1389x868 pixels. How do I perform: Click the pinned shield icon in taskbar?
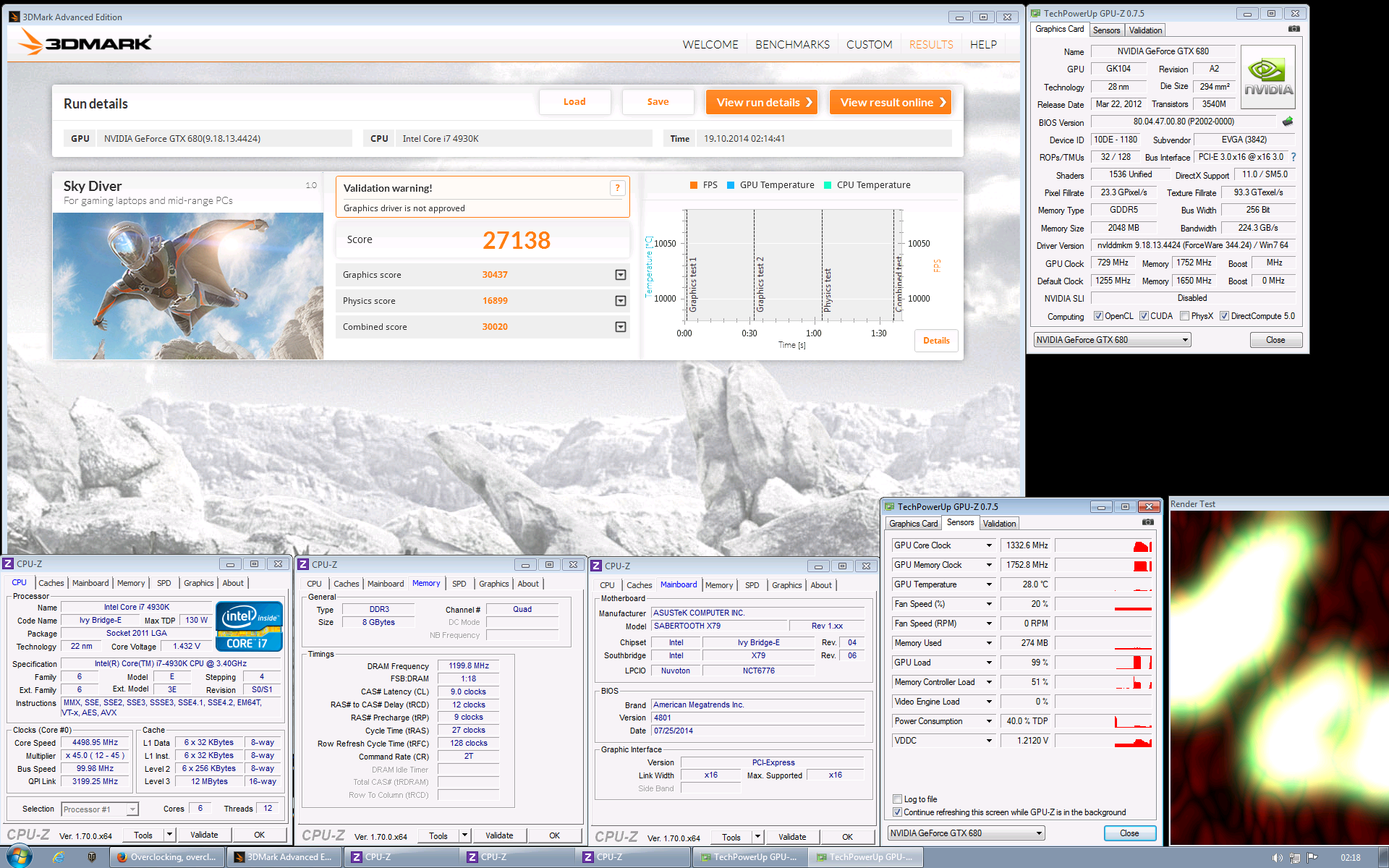[92, 857]
